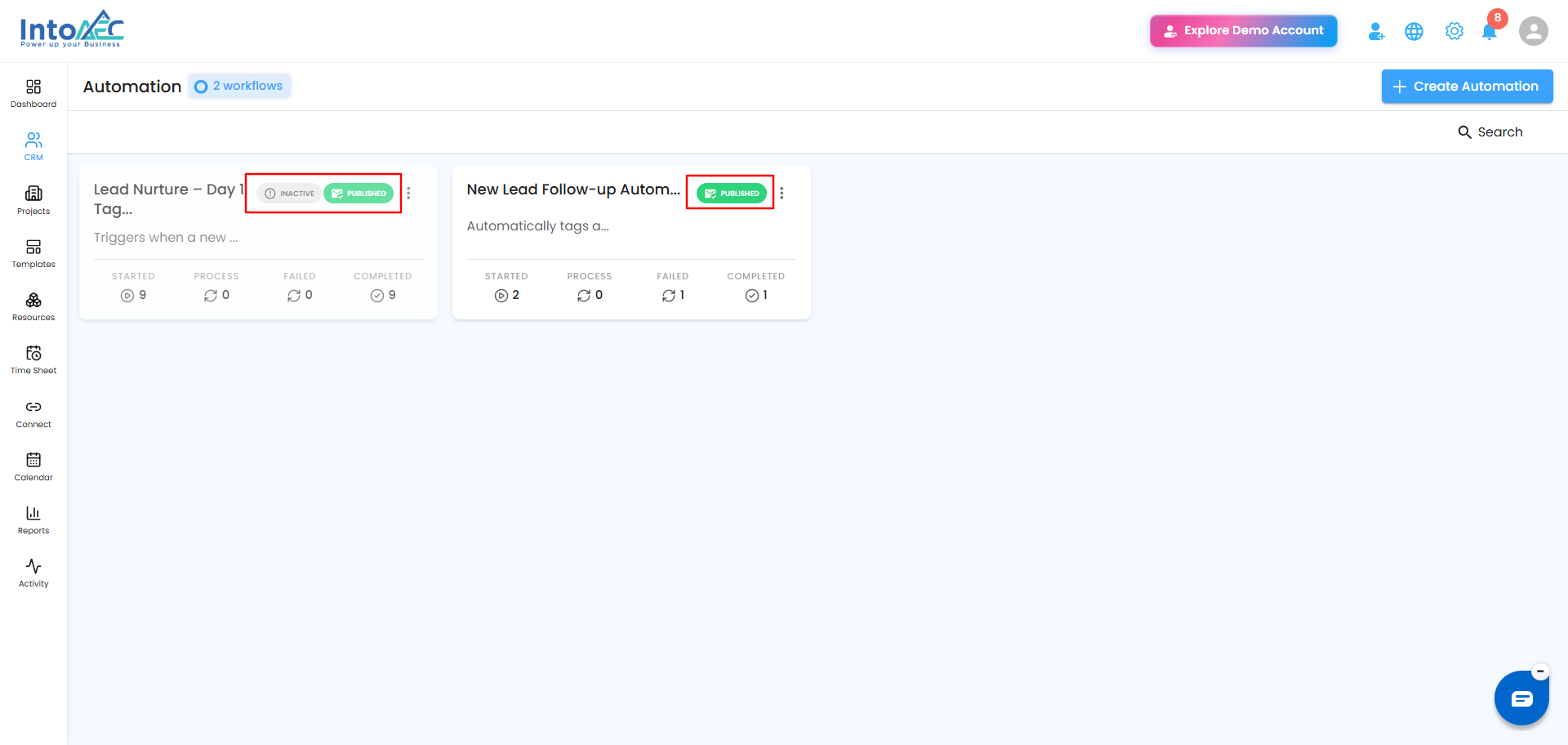Click the Create Automation button
This screenshot has height=745, width=1568.
coord(1467,87)
